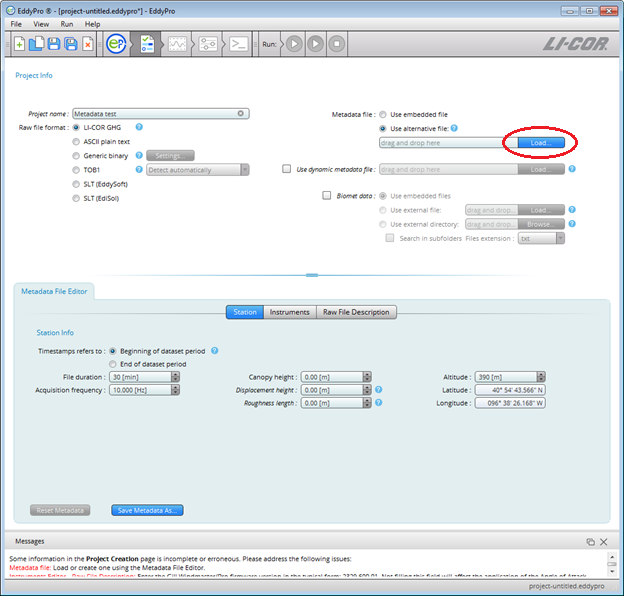Select Beginning of dataset period
Viewport: 625px width, 598px height.
tap(113, 351)
